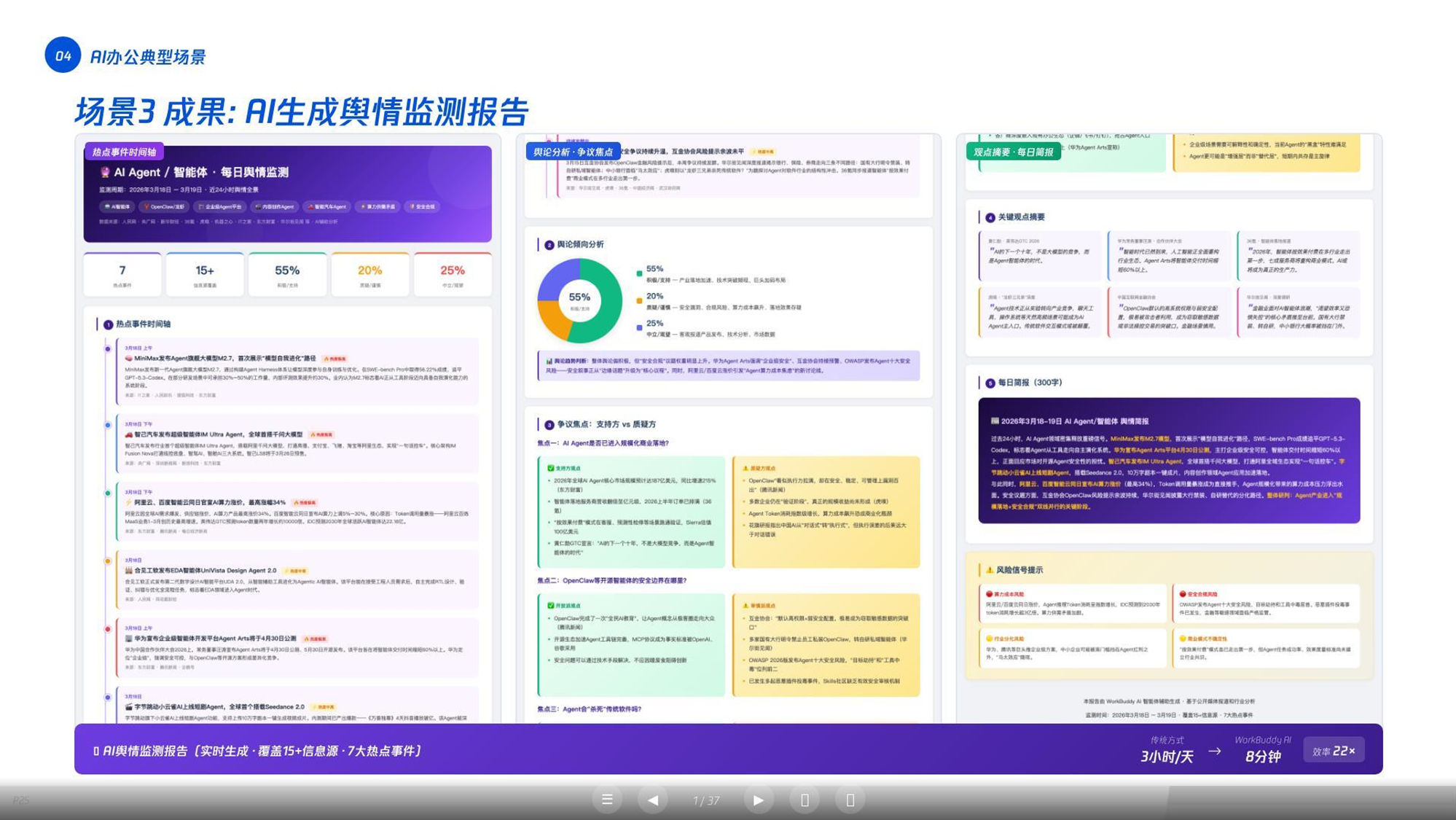
Task: Select the 舆论分析·争议焦点 blue label tag
Action: point(574,152)
